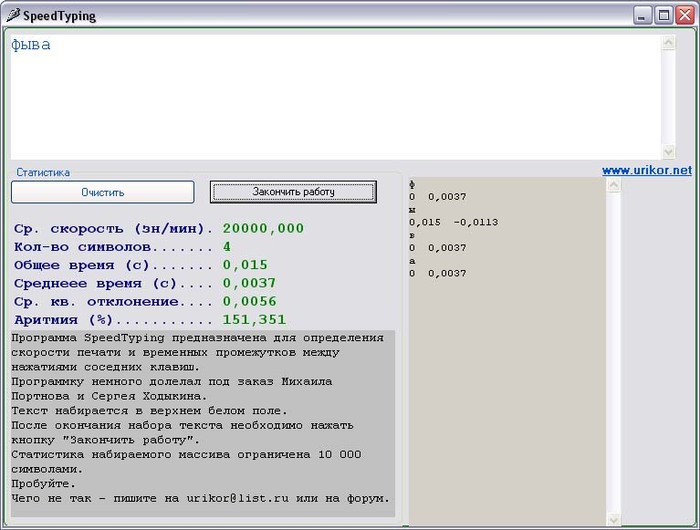The width and height of the screenshot is (700, 530).
Task: Click the Ср. скорость (зн/мин) label
Action: (113, 229)
